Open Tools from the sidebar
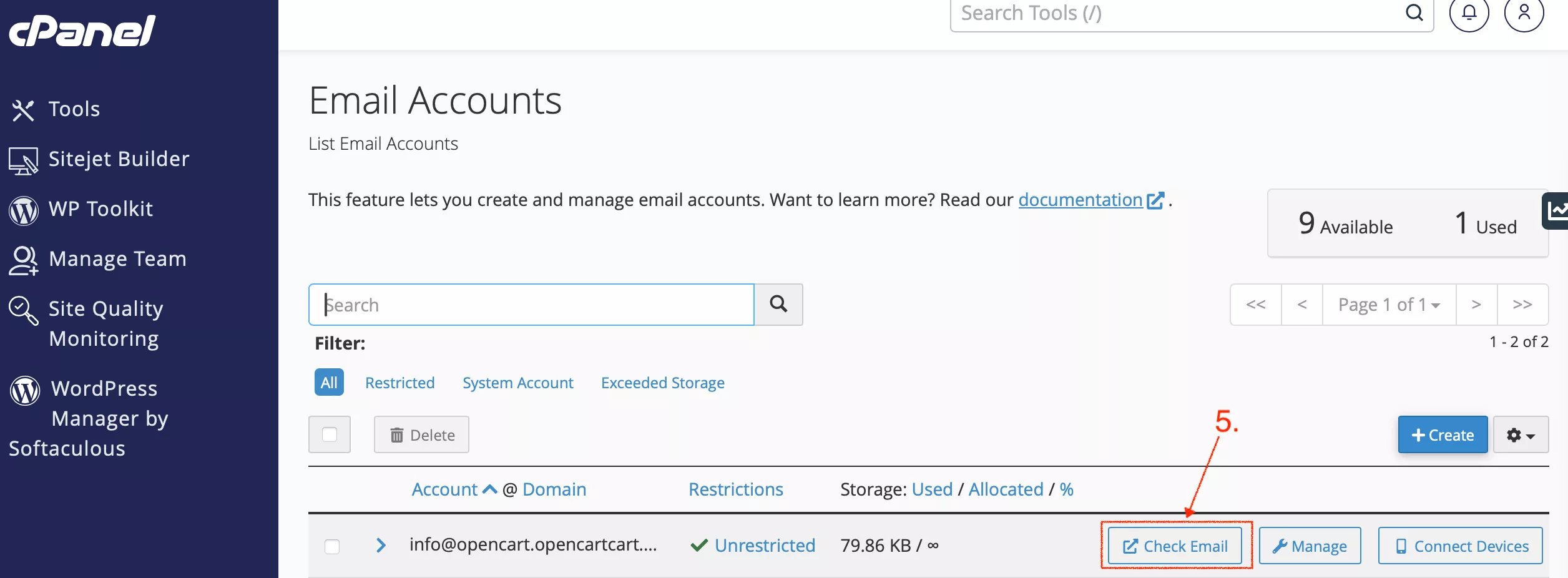 (x=74, y=109)
